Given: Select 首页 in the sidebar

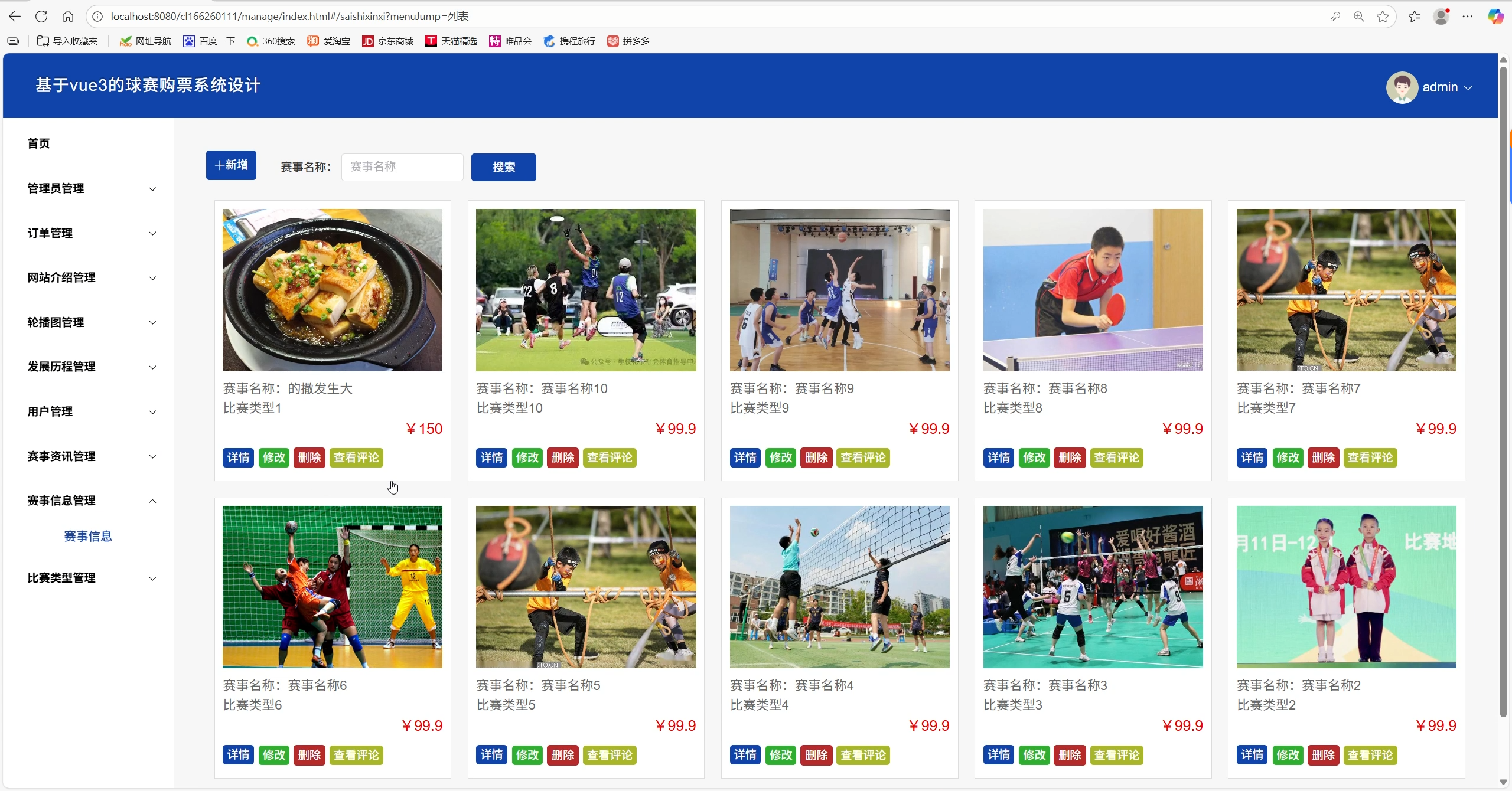Looking at the screenshot, I should [x=39, y=143].
